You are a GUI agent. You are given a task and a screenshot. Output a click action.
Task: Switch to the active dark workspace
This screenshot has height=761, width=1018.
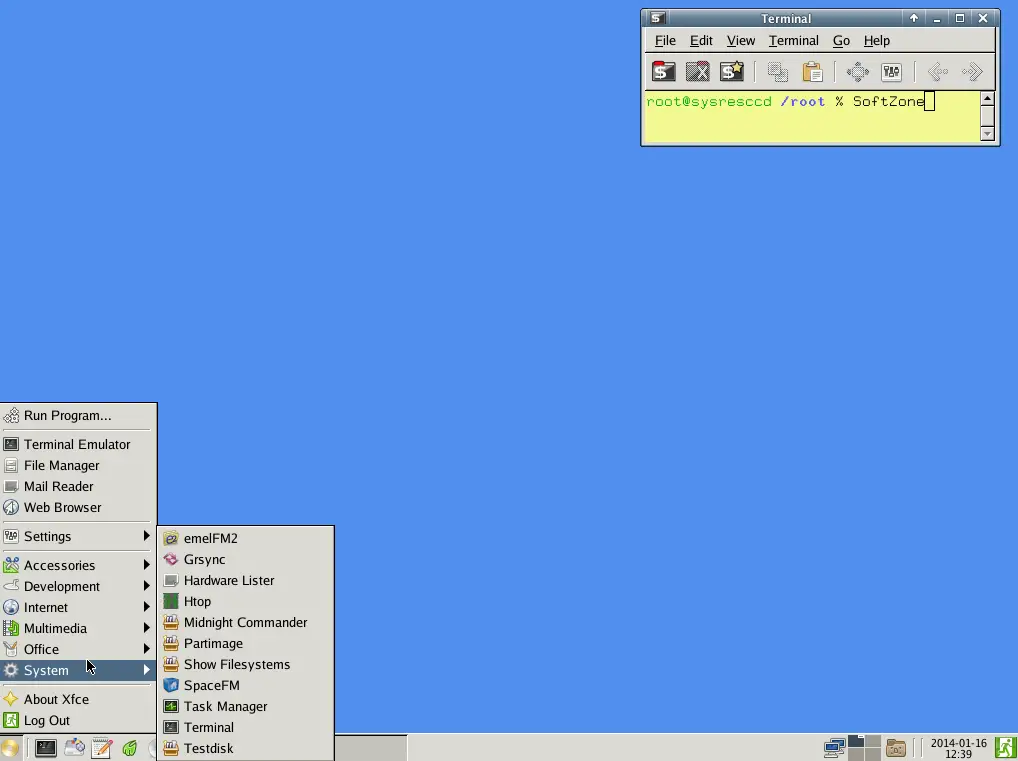coord(856,742)
